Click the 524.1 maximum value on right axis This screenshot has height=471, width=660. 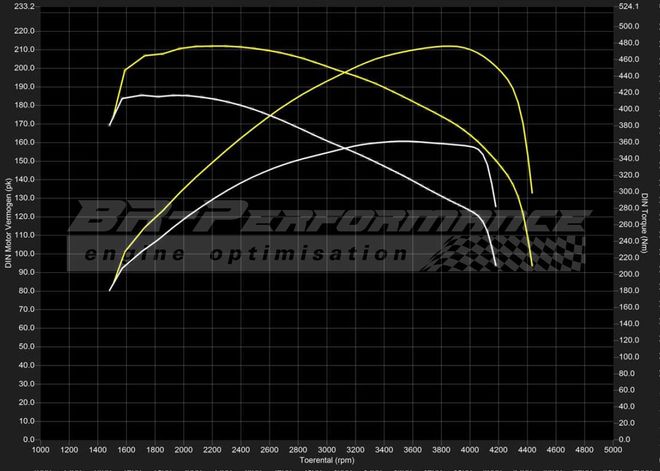point(630,6)
